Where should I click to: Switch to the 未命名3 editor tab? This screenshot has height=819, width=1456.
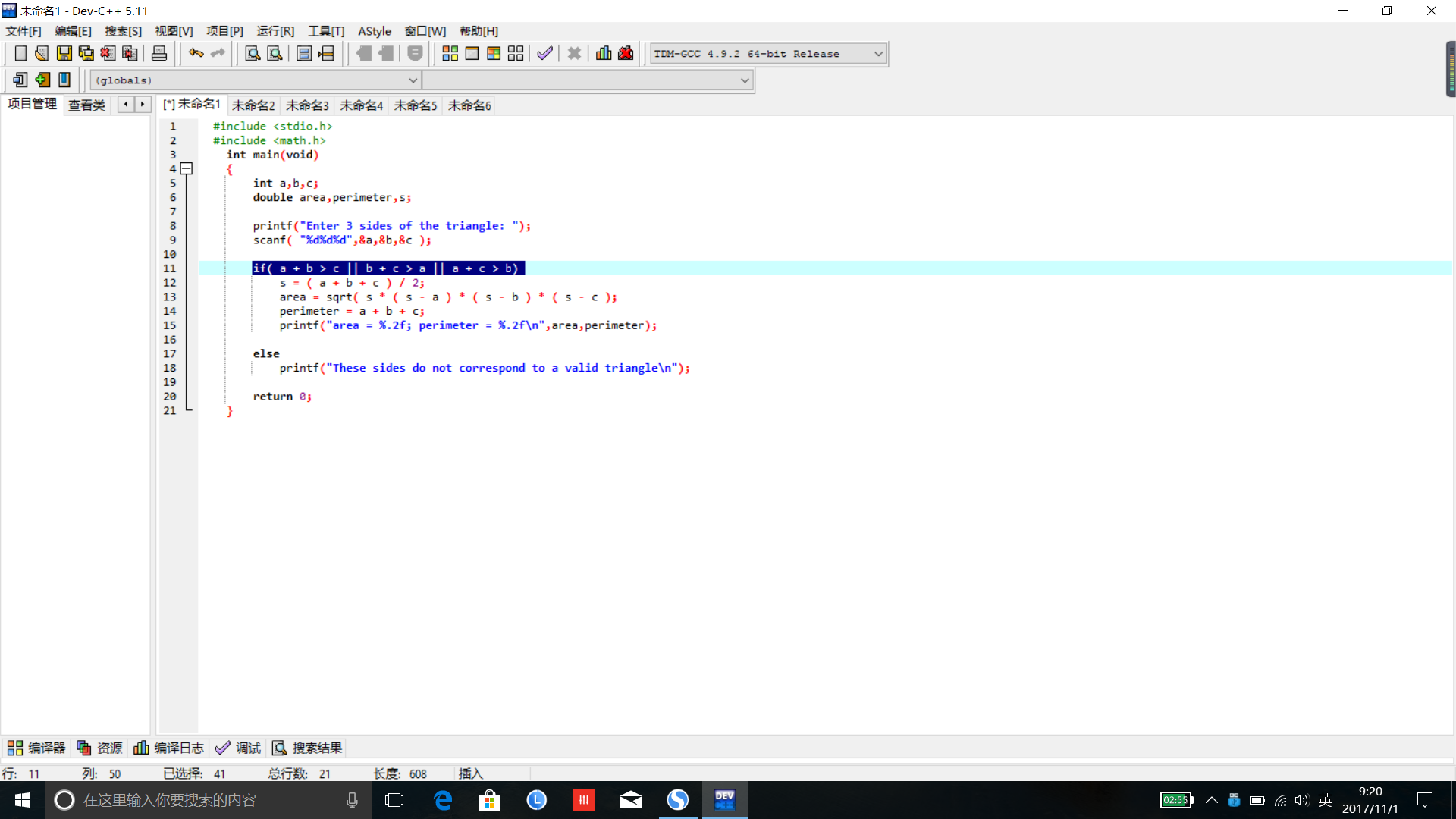click(x=307, y=105)
